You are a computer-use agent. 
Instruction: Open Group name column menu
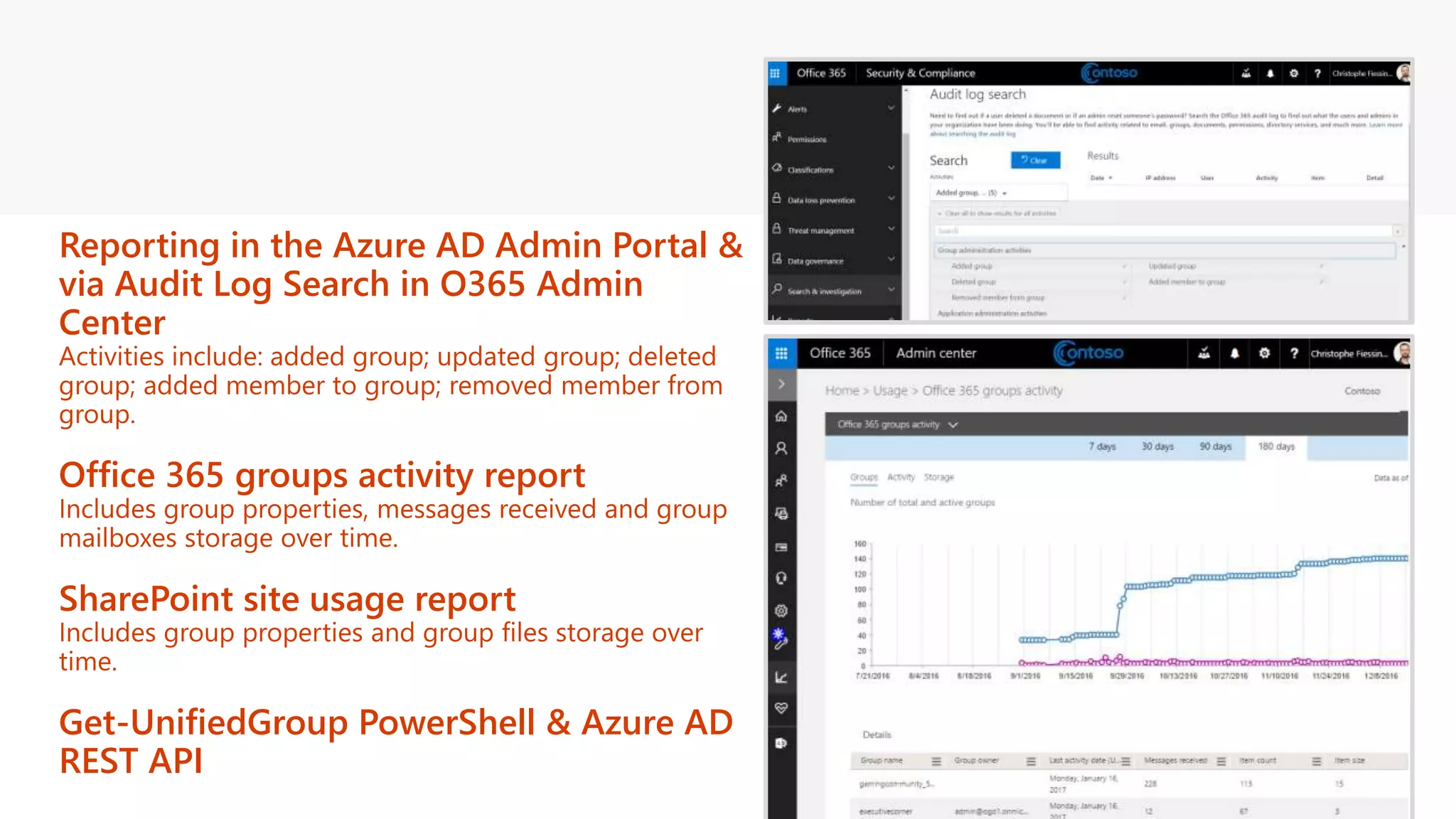(936, 761)
